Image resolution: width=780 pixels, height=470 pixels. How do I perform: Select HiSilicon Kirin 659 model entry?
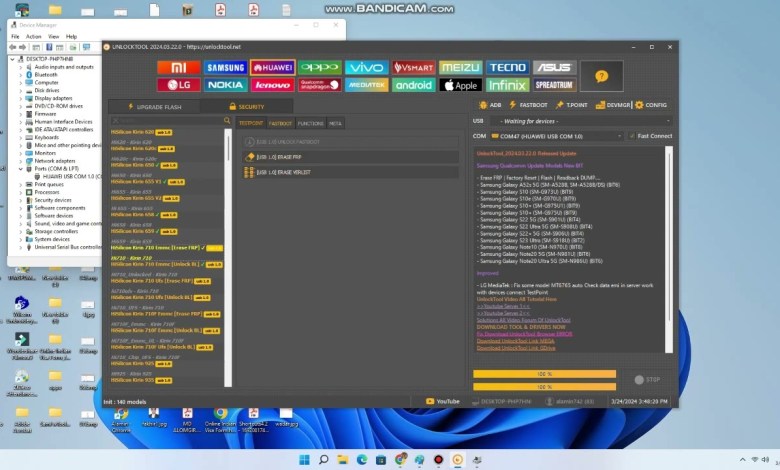144,231
